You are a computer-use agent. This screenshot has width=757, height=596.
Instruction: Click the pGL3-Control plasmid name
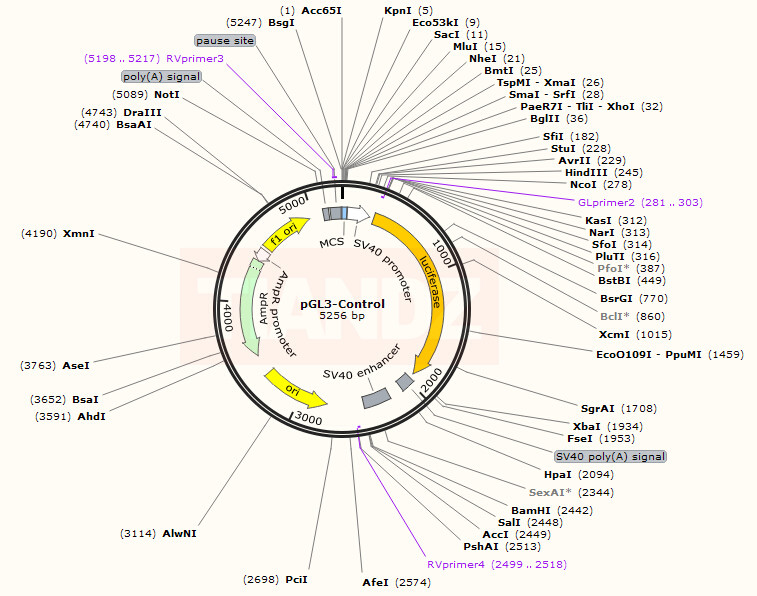point(343,303)
